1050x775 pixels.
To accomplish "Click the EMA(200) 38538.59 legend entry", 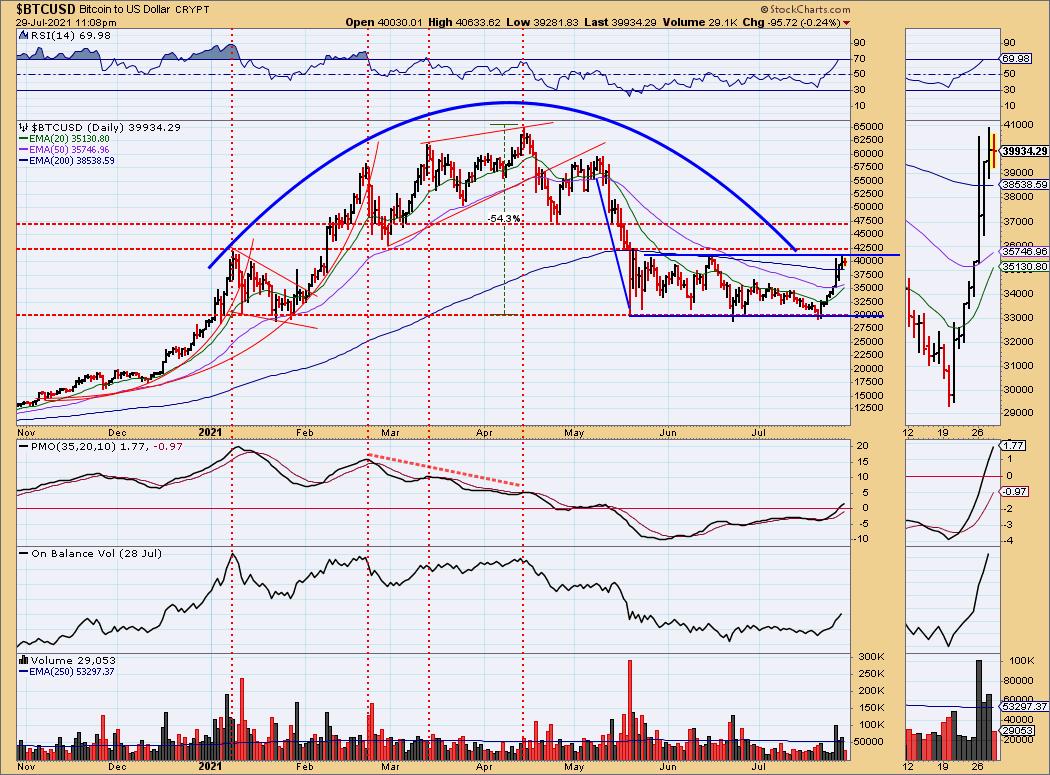I will pos(66,161).
